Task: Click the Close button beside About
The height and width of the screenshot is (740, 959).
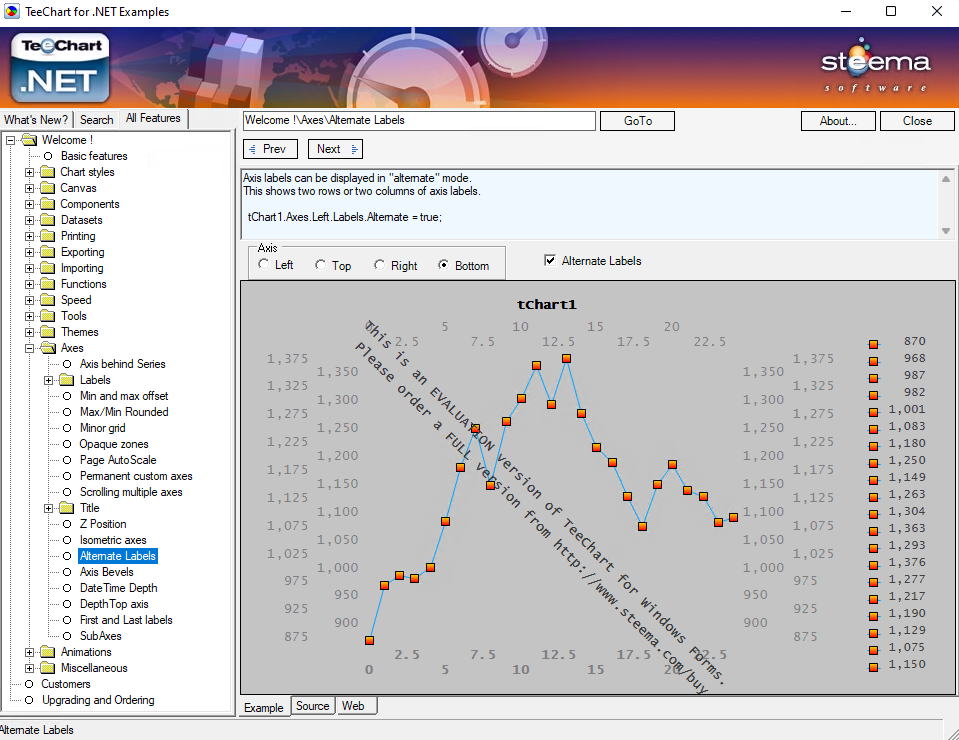Action: click(917, 121)
